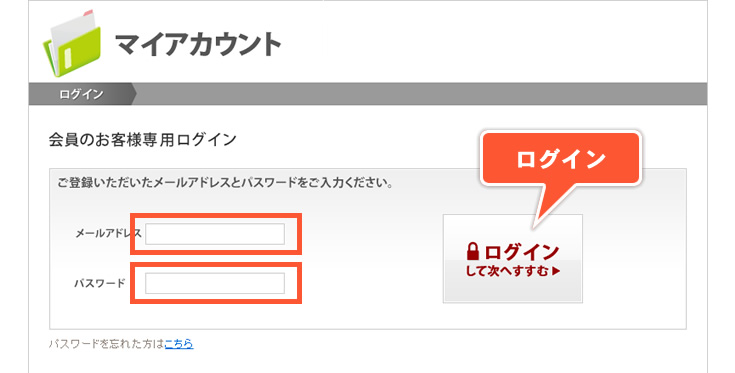This screenshot has width=735, height=373.
Task: Open the こちら forgotten password link
Action: point(179,344)
